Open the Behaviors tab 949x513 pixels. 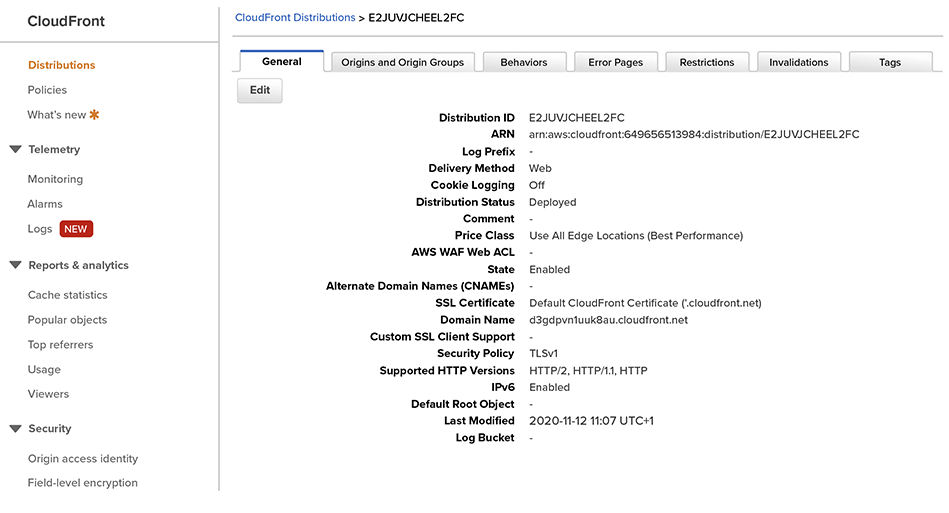[524, 62]
